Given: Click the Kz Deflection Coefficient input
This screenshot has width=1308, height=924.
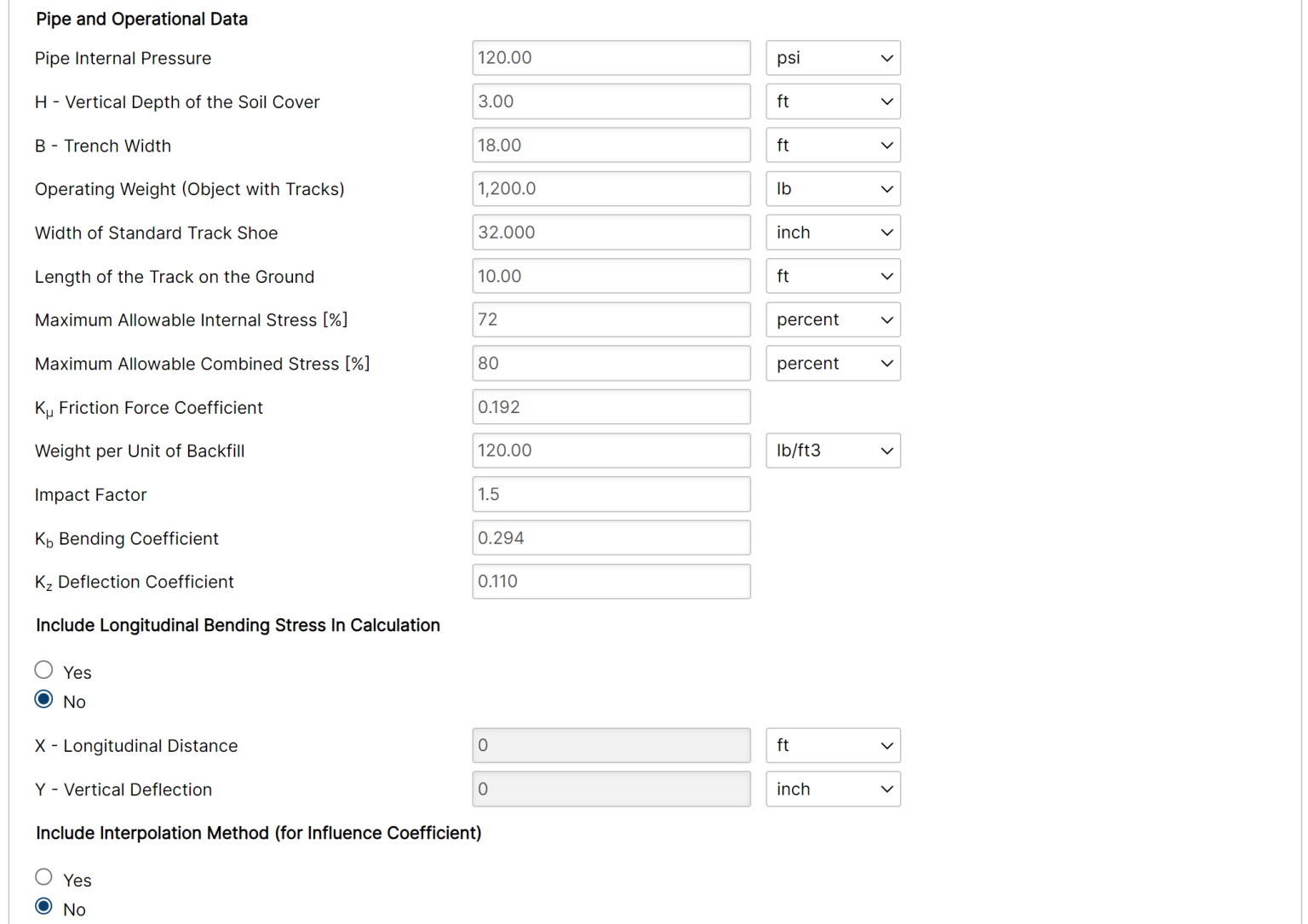Looking at the screenshot, I should coord(611,581).
